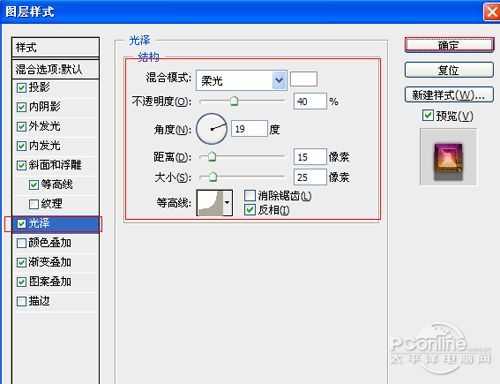Enable the 描边 stroke checkbox
Image resolution: width=500 pixels, height=384 pixels.
[x=21, y=301]
